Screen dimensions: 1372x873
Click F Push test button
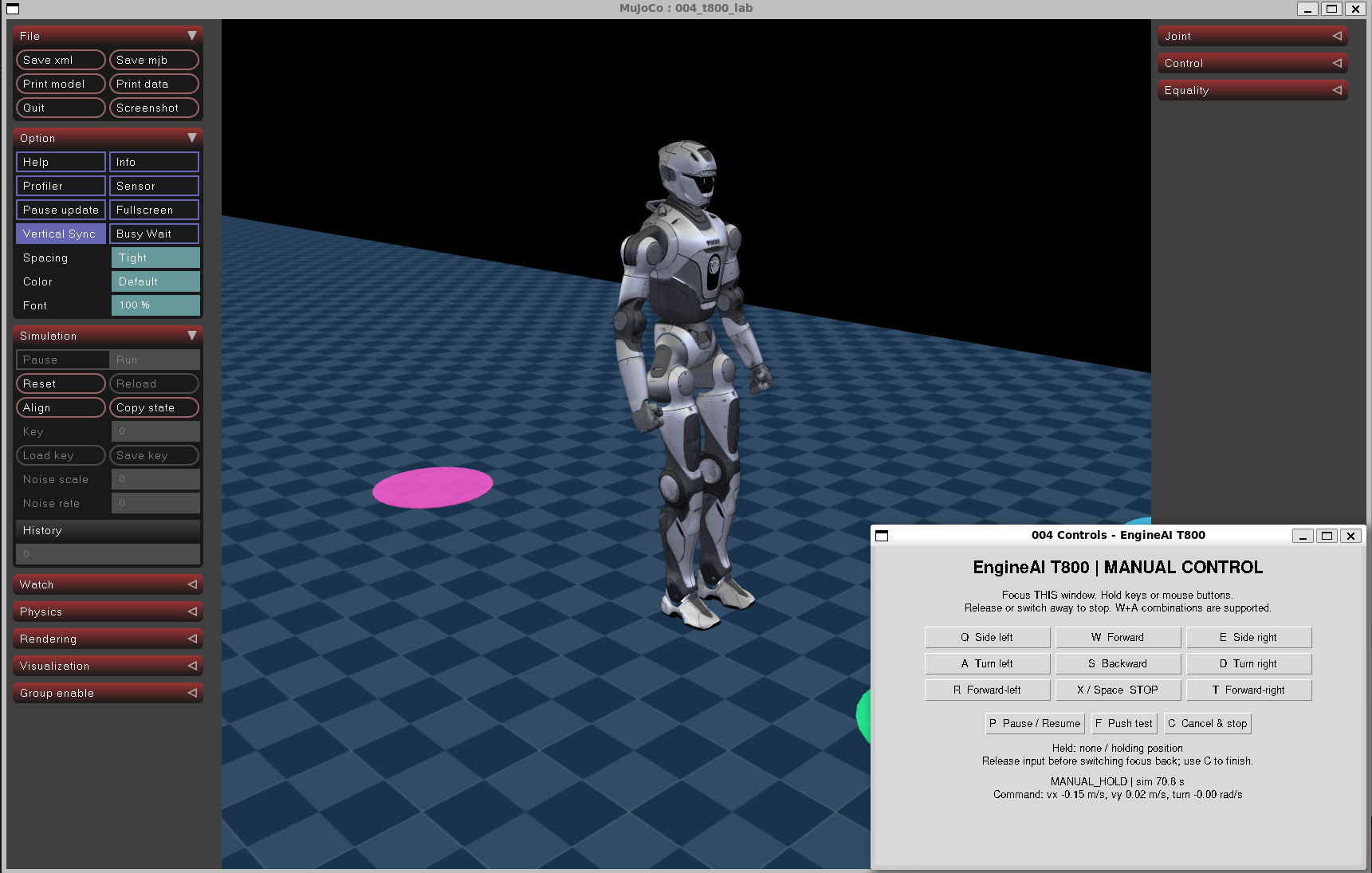1124,723
